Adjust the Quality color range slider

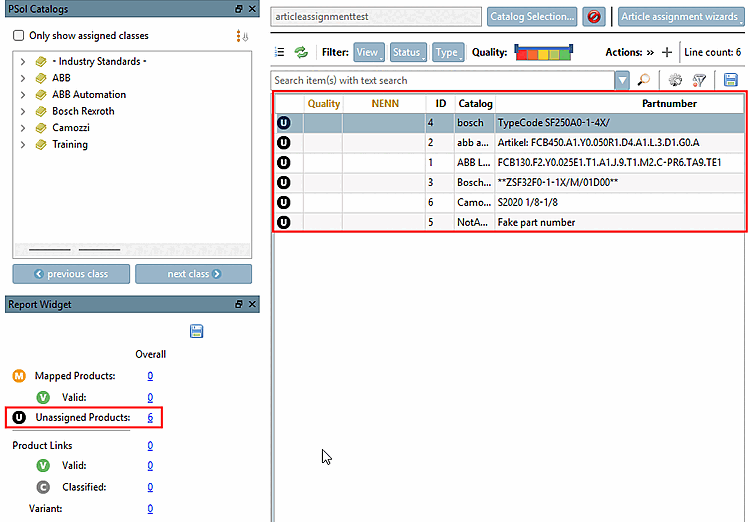click(543, 52)
